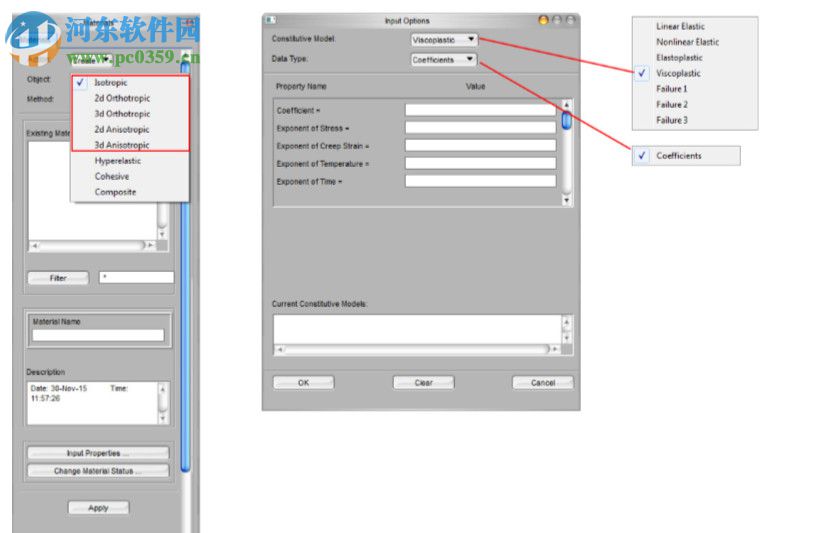Image resolution: width=830 pixels, height=533 pixels.
Task: Click Change Material Status button
Action: (x=98, y=471)
